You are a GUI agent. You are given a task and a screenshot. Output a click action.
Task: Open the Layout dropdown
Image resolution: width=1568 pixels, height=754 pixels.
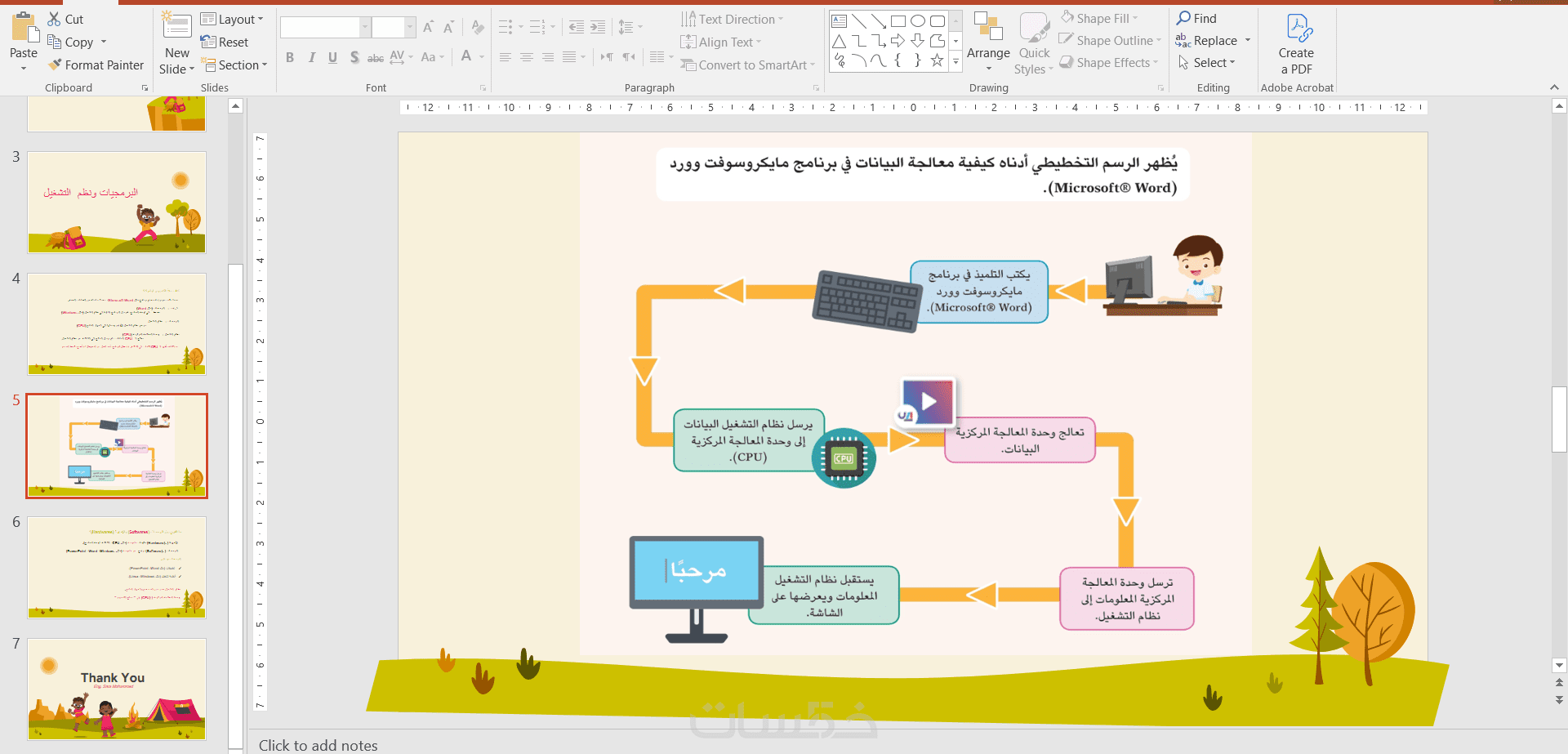tap(233, 19)
